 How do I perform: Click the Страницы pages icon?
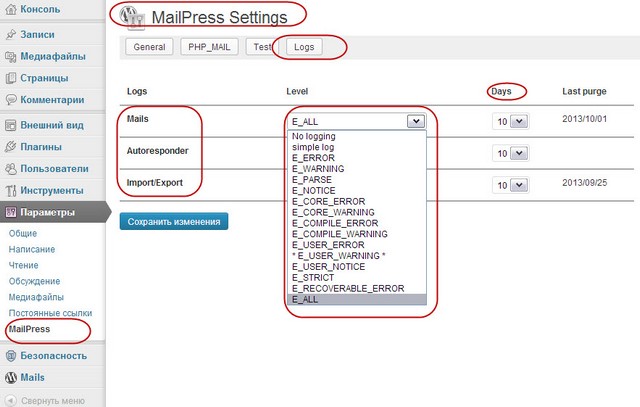(x=11, y=78)
